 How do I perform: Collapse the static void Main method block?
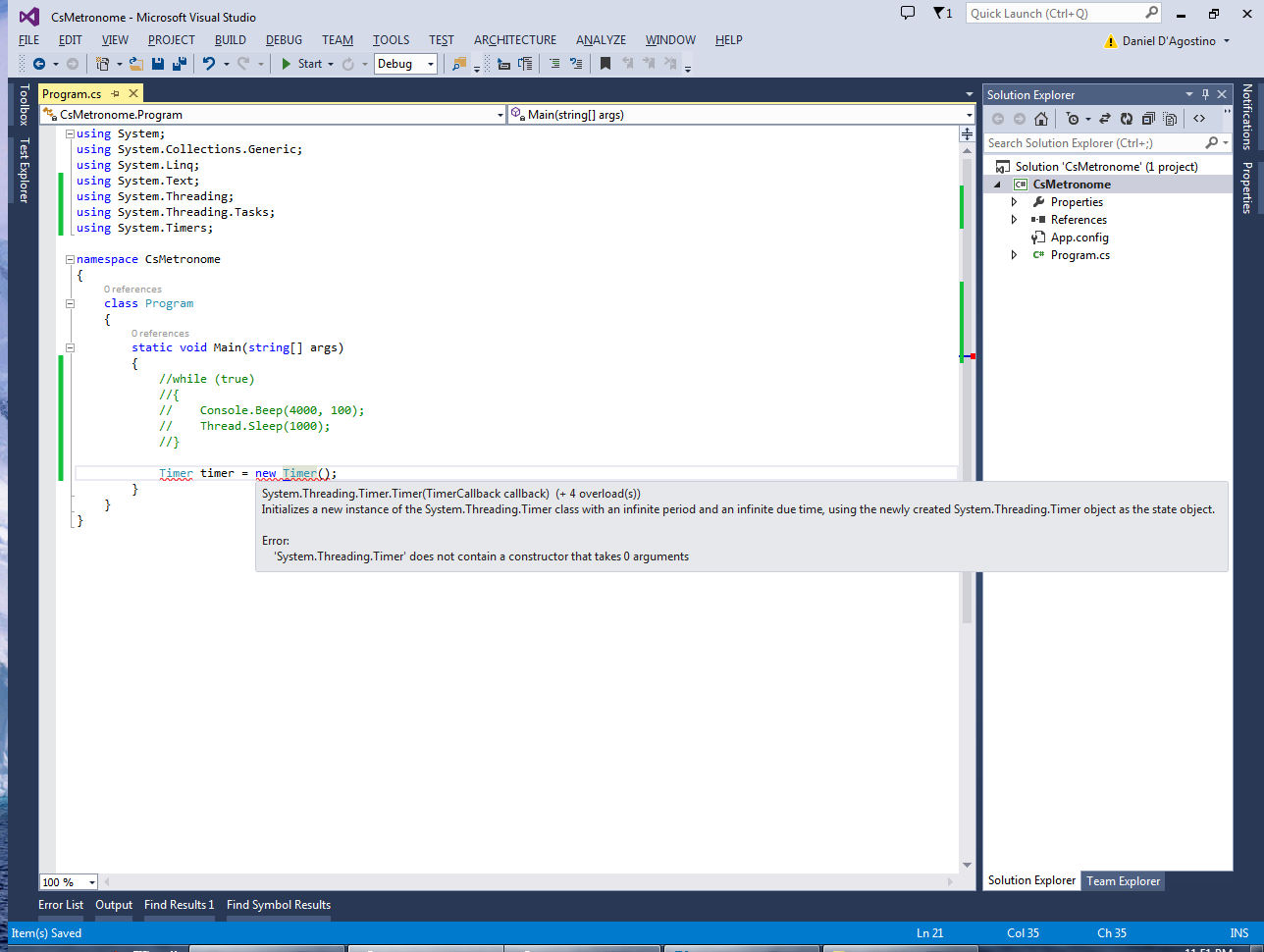coord(70,347)
